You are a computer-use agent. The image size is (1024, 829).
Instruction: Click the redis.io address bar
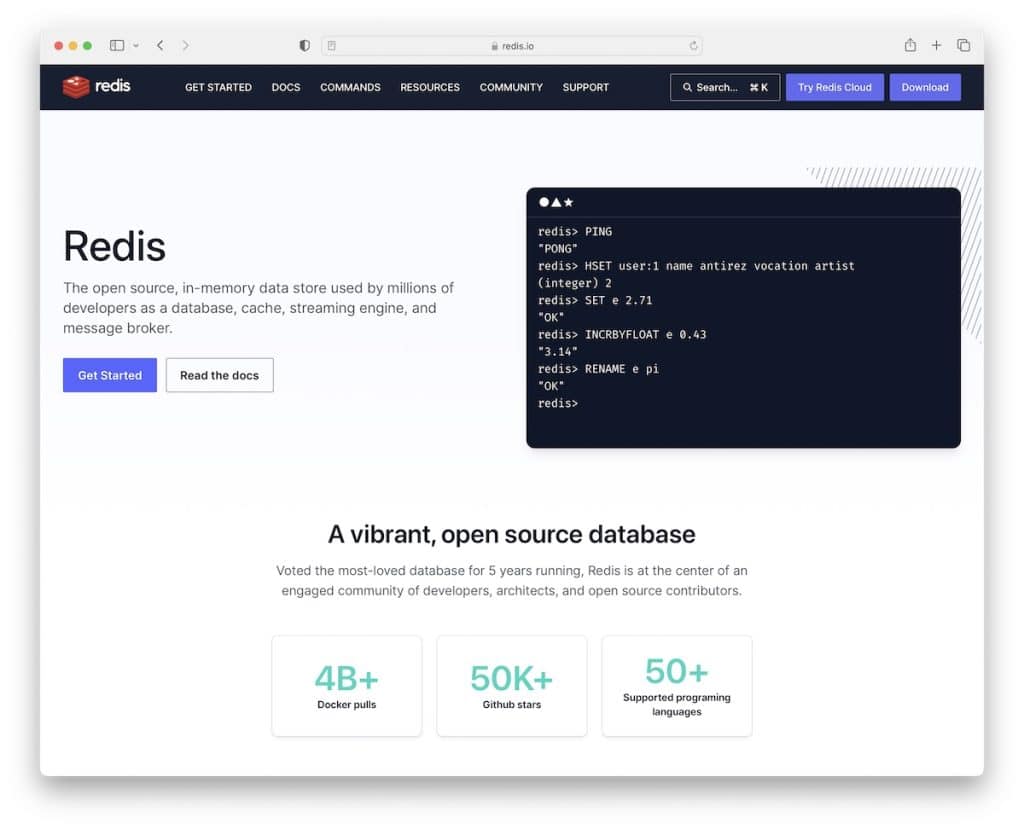pyautogui.click(x=512, y=46)
